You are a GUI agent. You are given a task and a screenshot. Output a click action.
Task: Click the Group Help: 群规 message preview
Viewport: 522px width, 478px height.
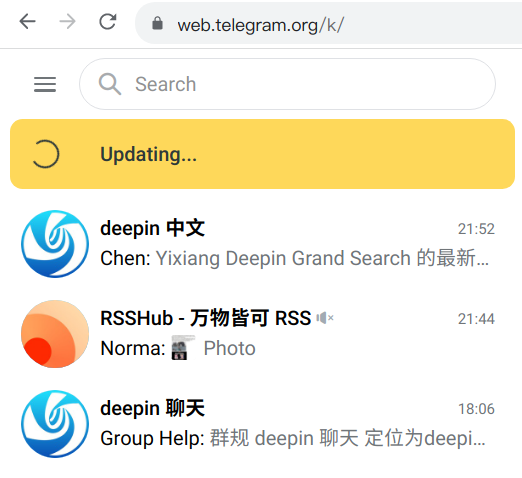(x=293, y=438)
